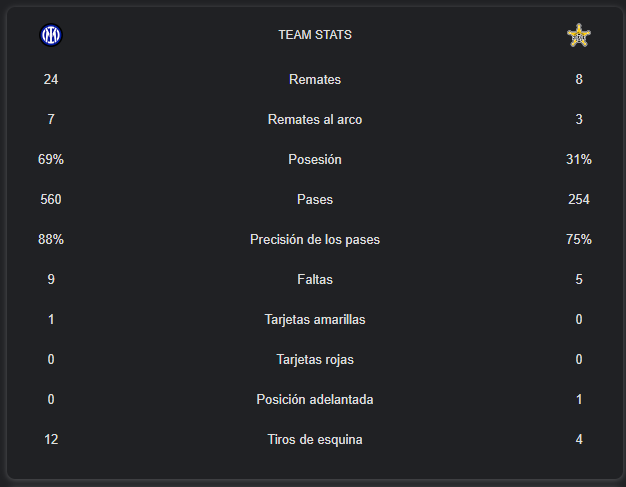Viewport: 626px width, 487px height.
Task: Click the Posición adelantada label
Action: [315, 399]
